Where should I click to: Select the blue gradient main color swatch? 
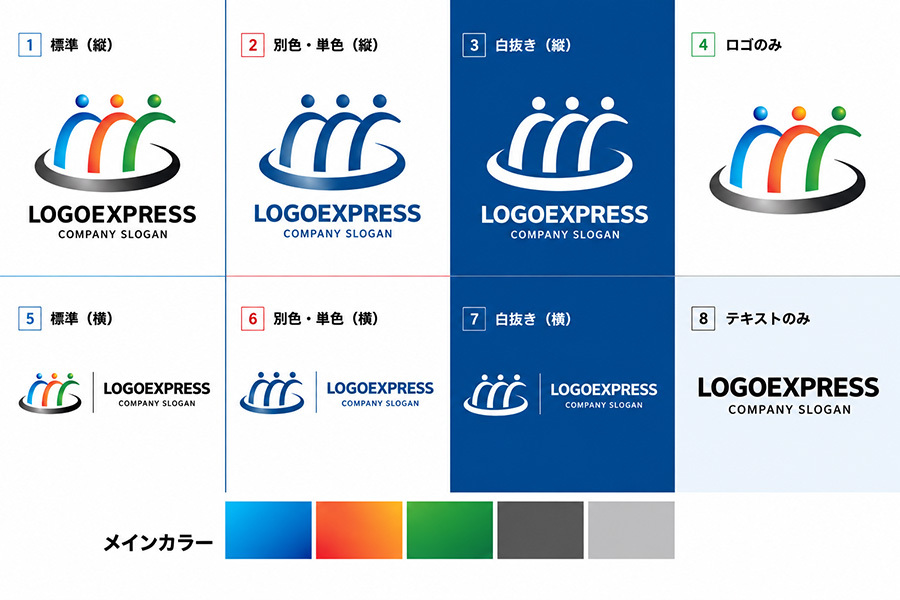pos(268,530)
